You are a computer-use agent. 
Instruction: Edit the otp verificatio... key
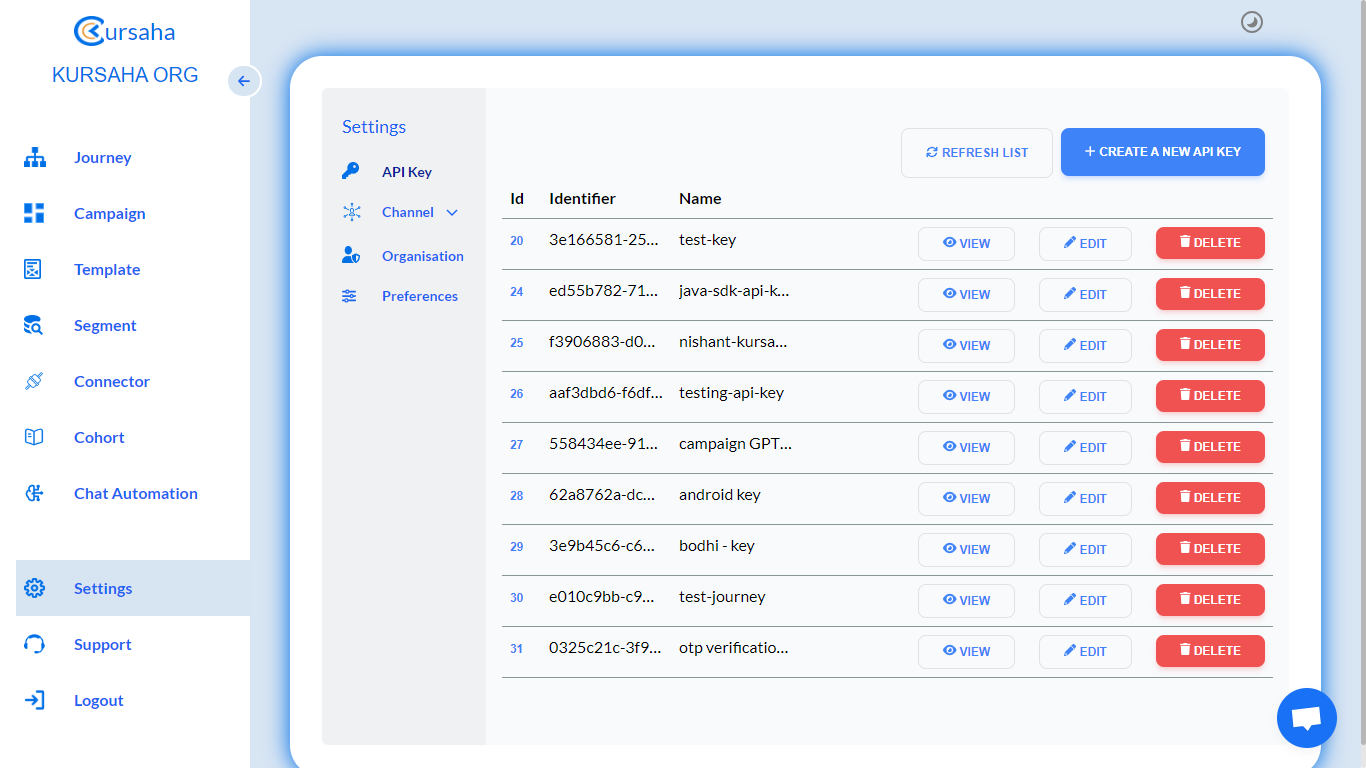point(1085,652)
